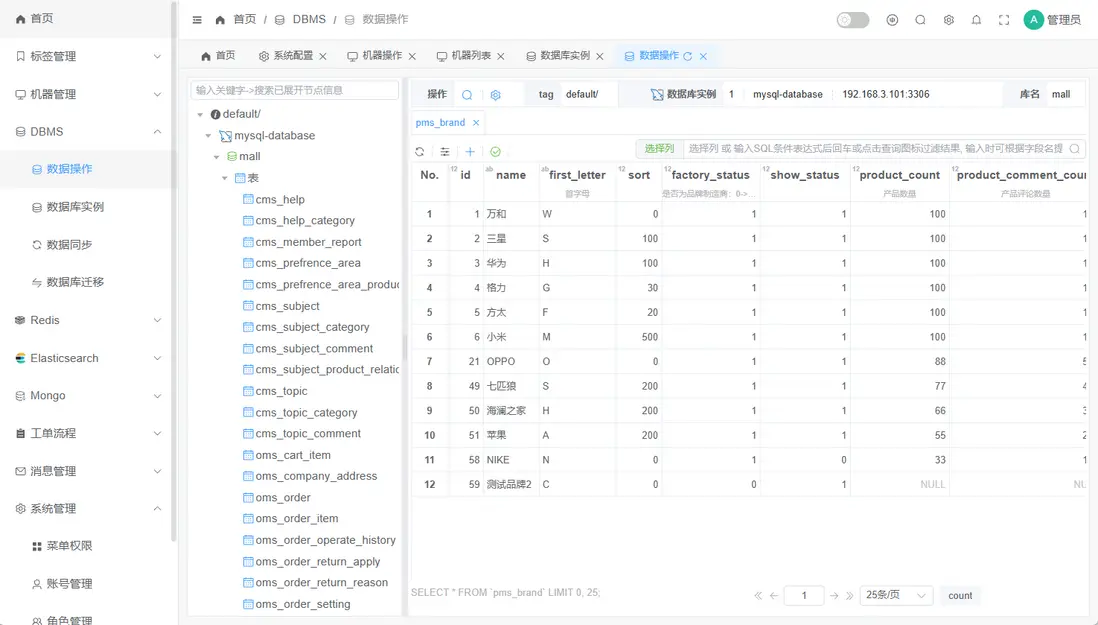
Task: Open the notification bell in the header
Action: point(976,20)
